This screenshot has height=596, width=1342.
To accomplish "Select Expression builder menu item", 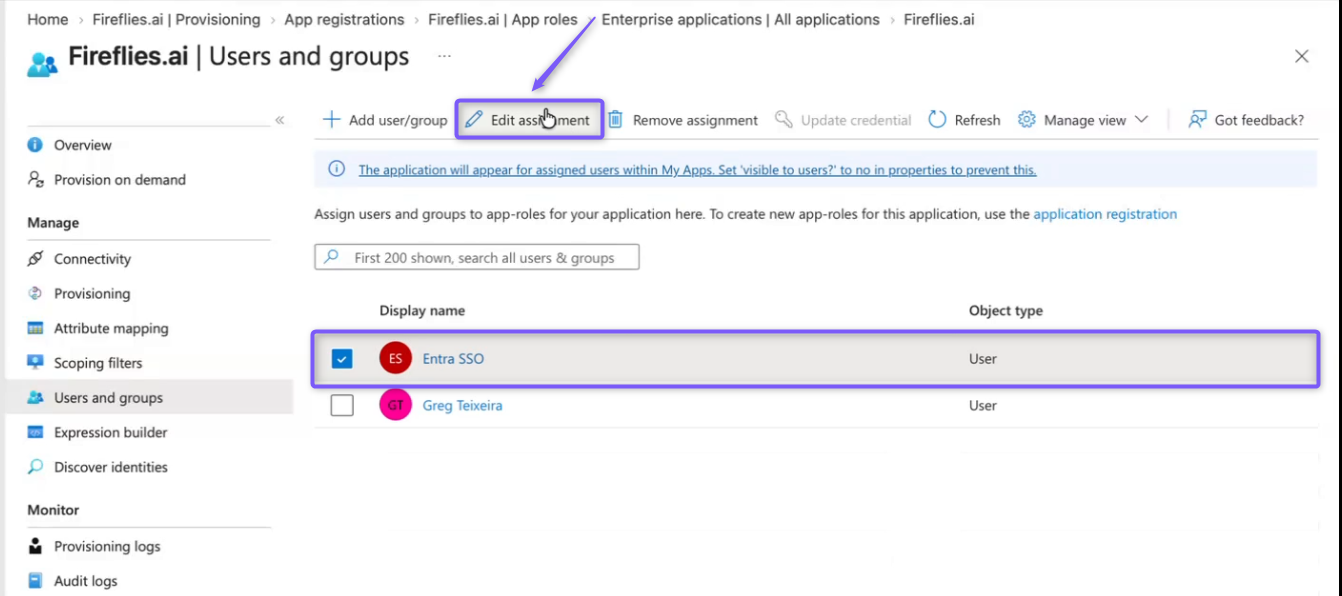I will pyautogui.click(x=111, y=433).
